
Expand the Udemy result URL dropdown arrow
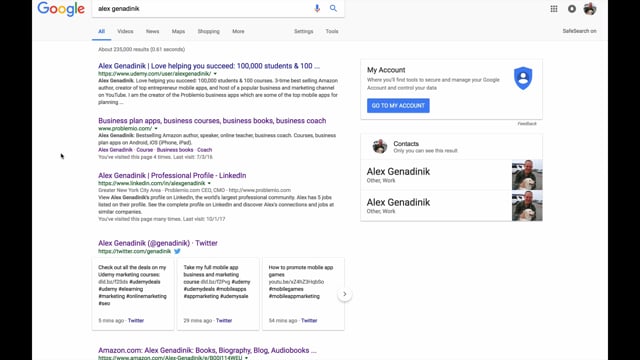click(x=215, y=74)
